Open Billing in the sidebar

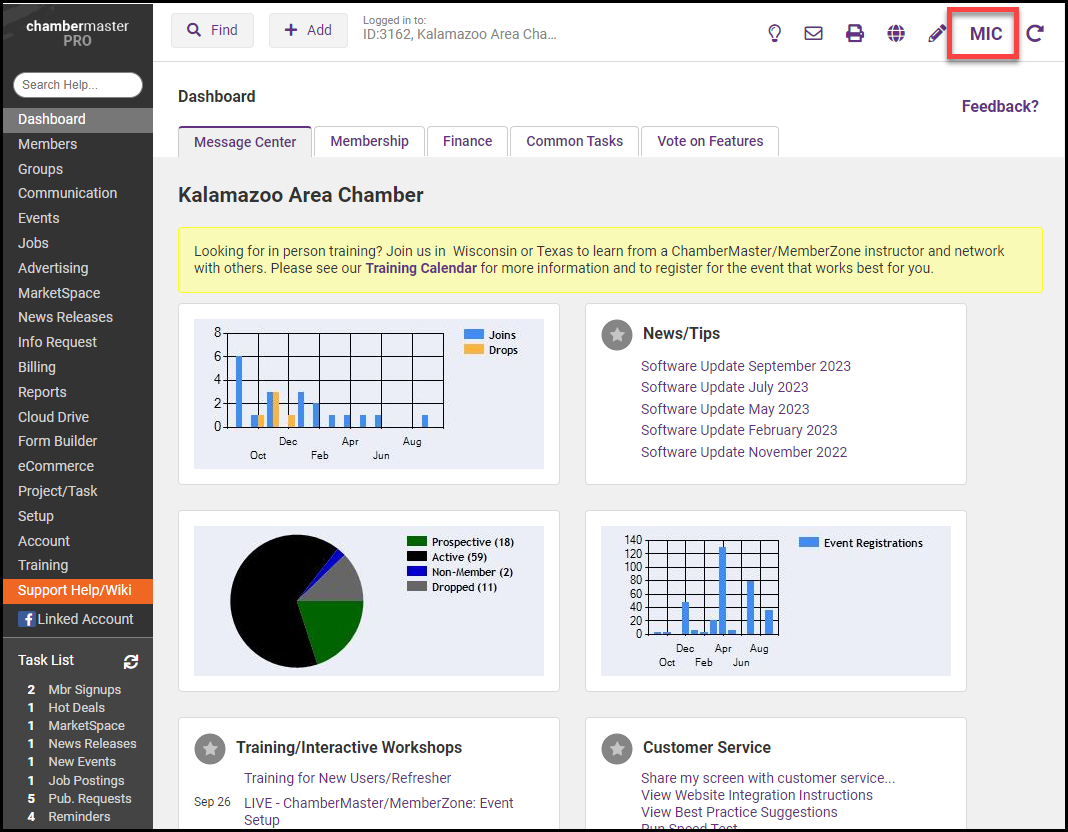point(37,367)
